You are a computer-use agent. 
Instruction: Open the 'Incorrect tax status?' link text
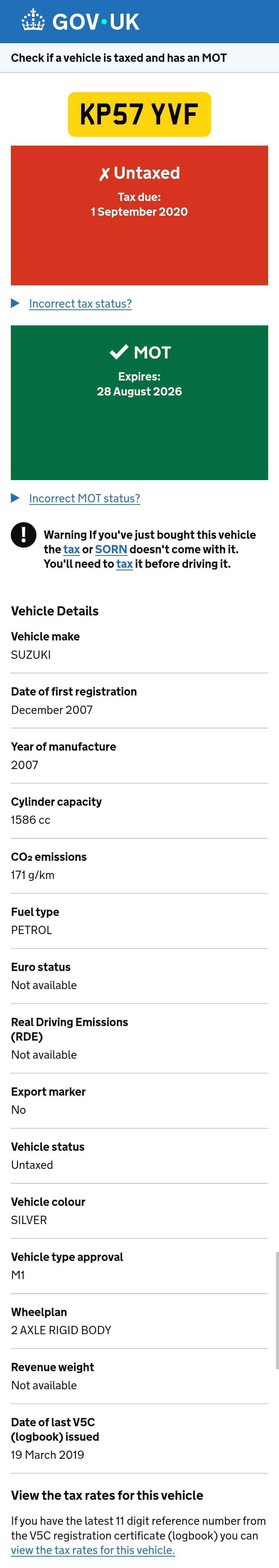(80, 304)
